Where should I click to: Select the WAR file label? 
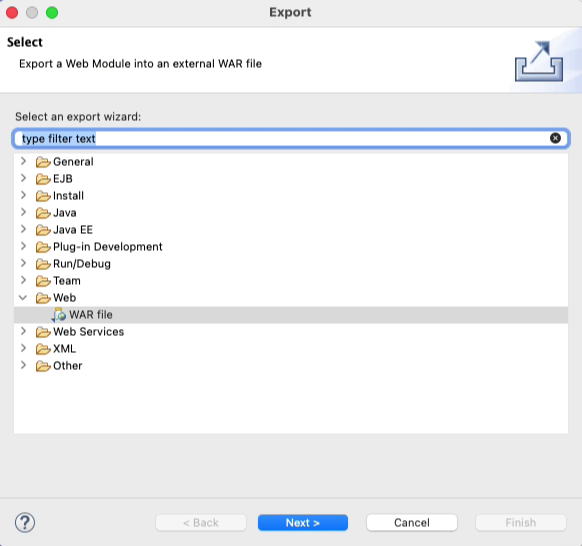point(91,315)
